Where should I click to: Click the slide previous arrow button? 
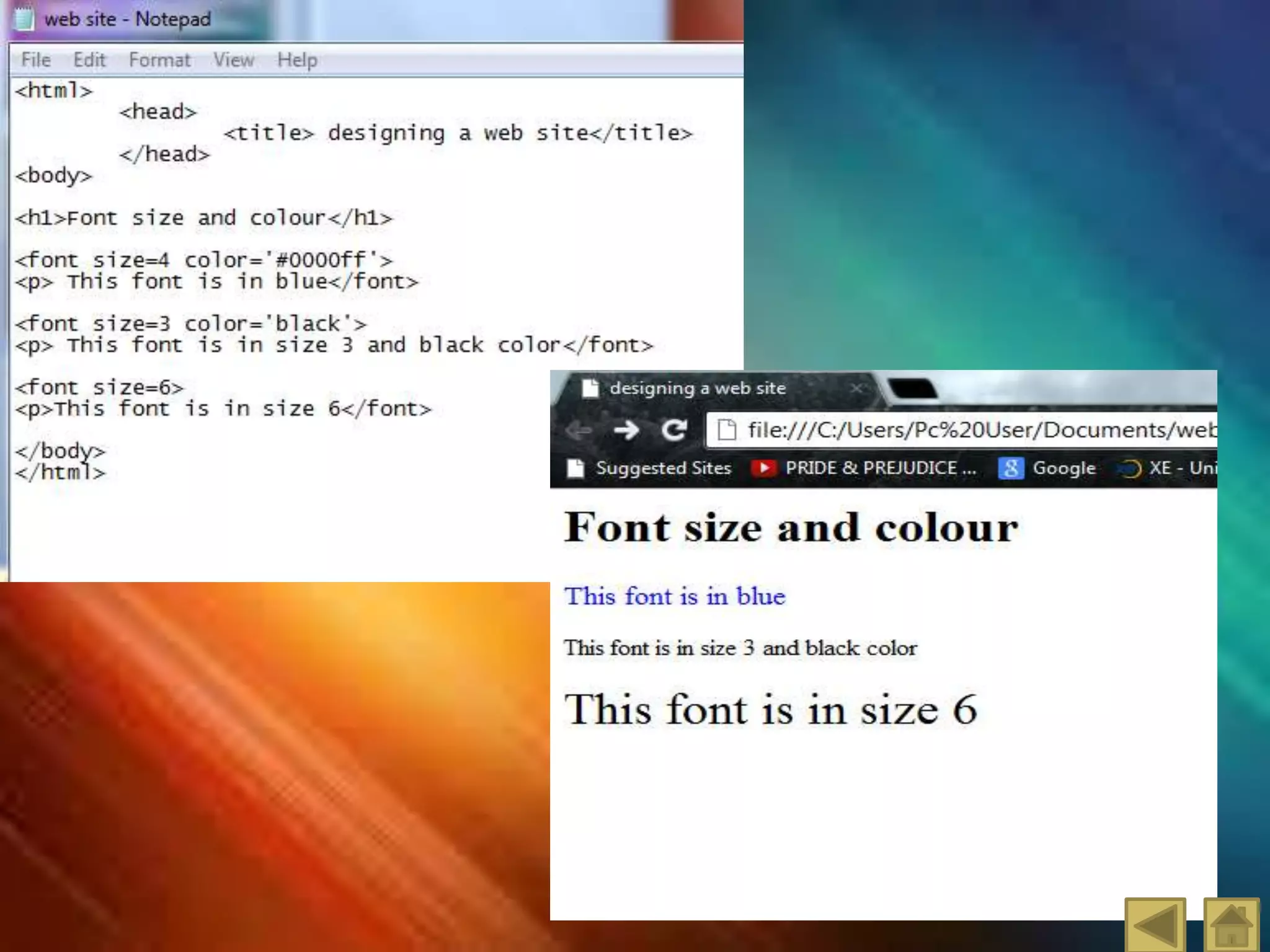pos(1155,925)
